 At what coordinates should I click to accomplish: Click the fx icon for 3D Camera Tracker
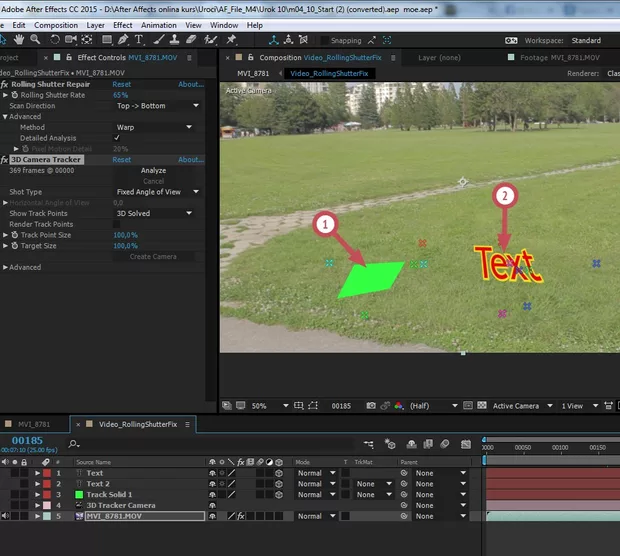[5, 160]
